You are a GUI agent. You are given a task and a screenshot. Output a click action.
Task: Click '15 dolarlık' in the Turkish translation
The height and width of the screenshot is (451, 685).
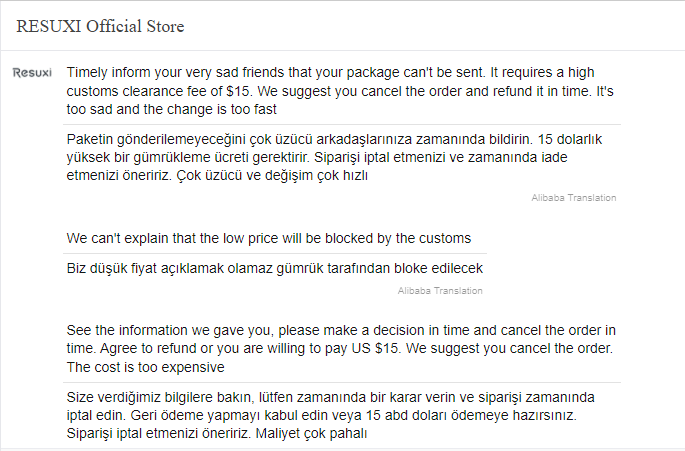click(x=570, y=139)
